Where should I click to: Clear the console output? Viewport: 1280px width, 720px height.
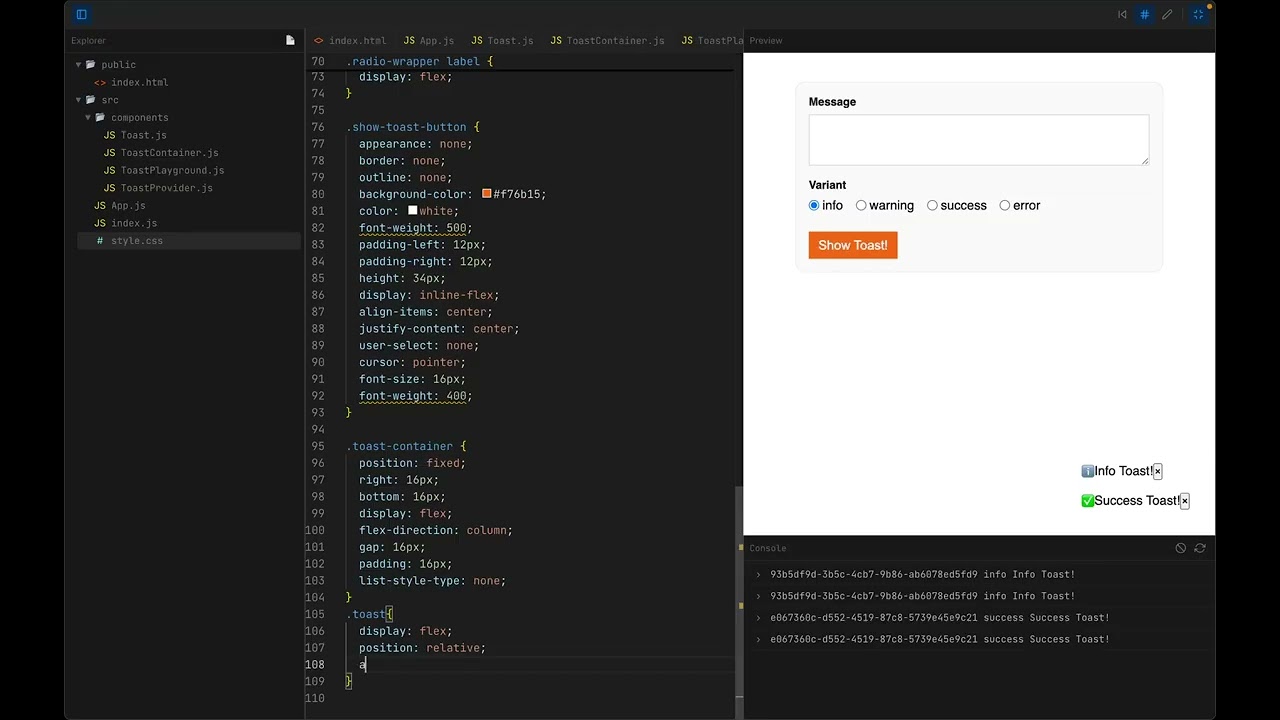[x=1181, y=548]
